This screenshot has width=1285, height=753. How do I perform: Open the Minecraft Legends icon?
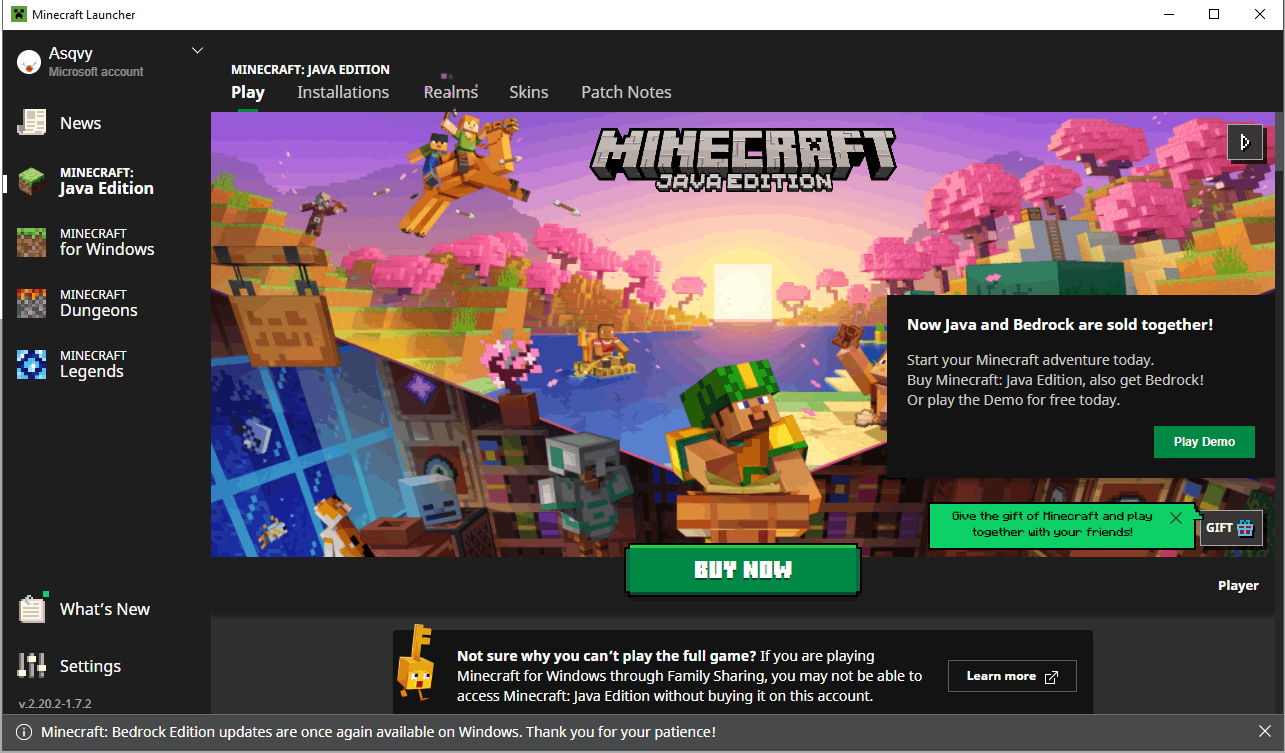(32, 365)
